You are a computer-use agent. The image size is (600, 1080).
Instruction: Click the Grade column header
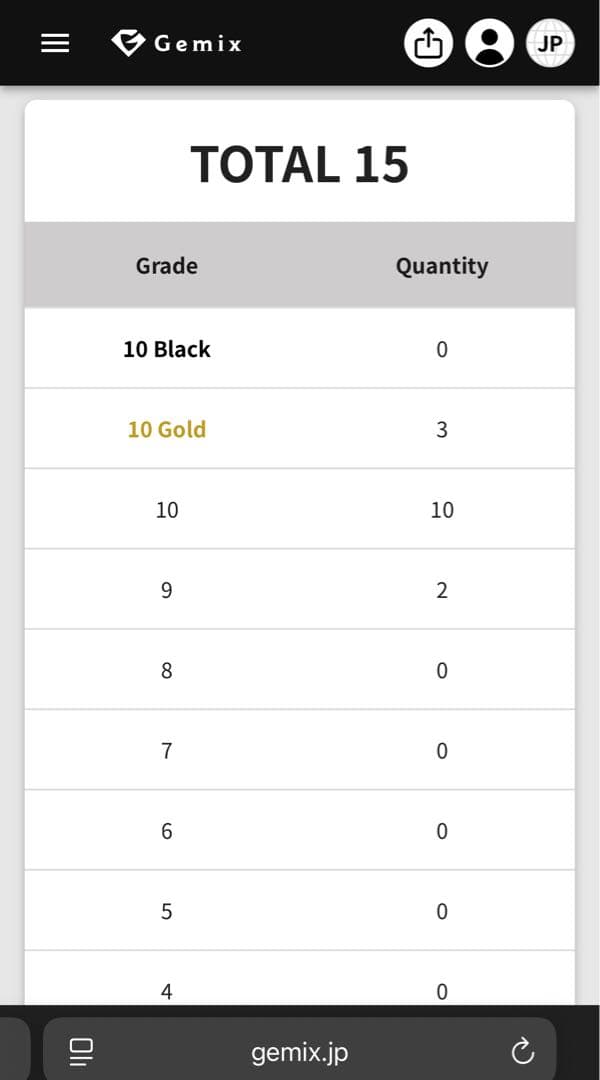tap(167, 266)
